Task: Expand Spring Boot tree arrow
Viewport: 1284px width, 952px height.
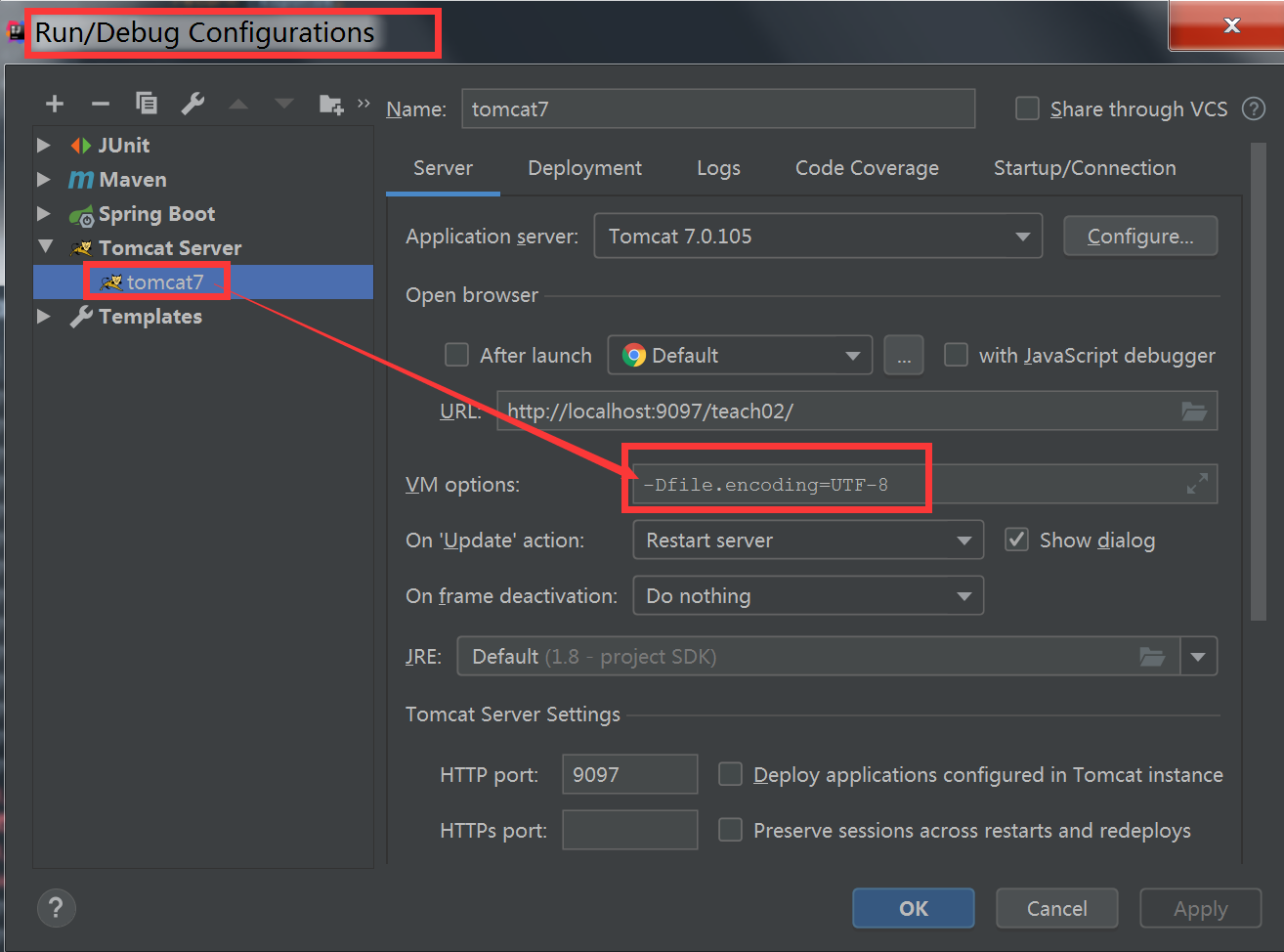Action: tap(44, 214)
